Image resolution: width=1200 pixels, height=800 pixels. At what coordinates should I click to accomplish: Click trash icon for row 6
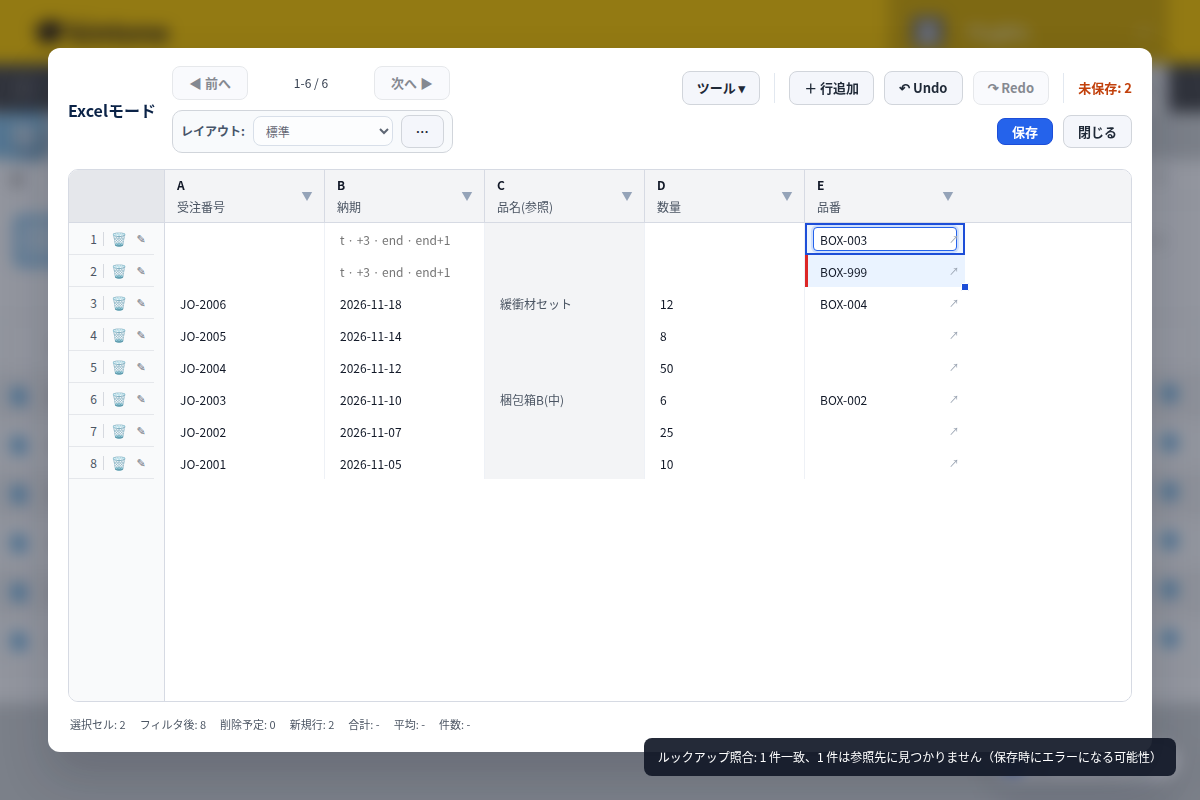[x=119, y=400]
